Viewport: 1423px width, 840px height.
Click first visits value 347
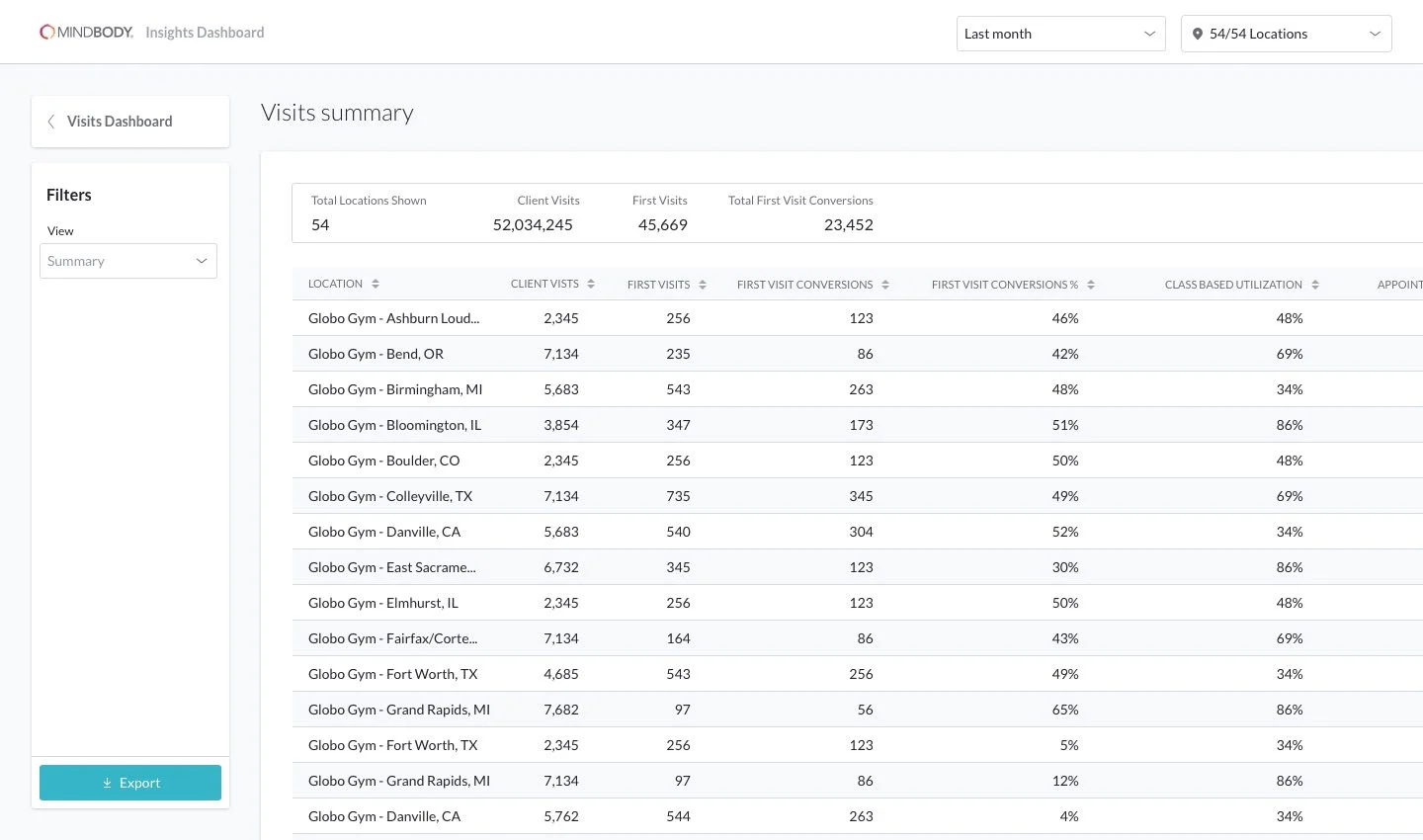tap(678, 425)
